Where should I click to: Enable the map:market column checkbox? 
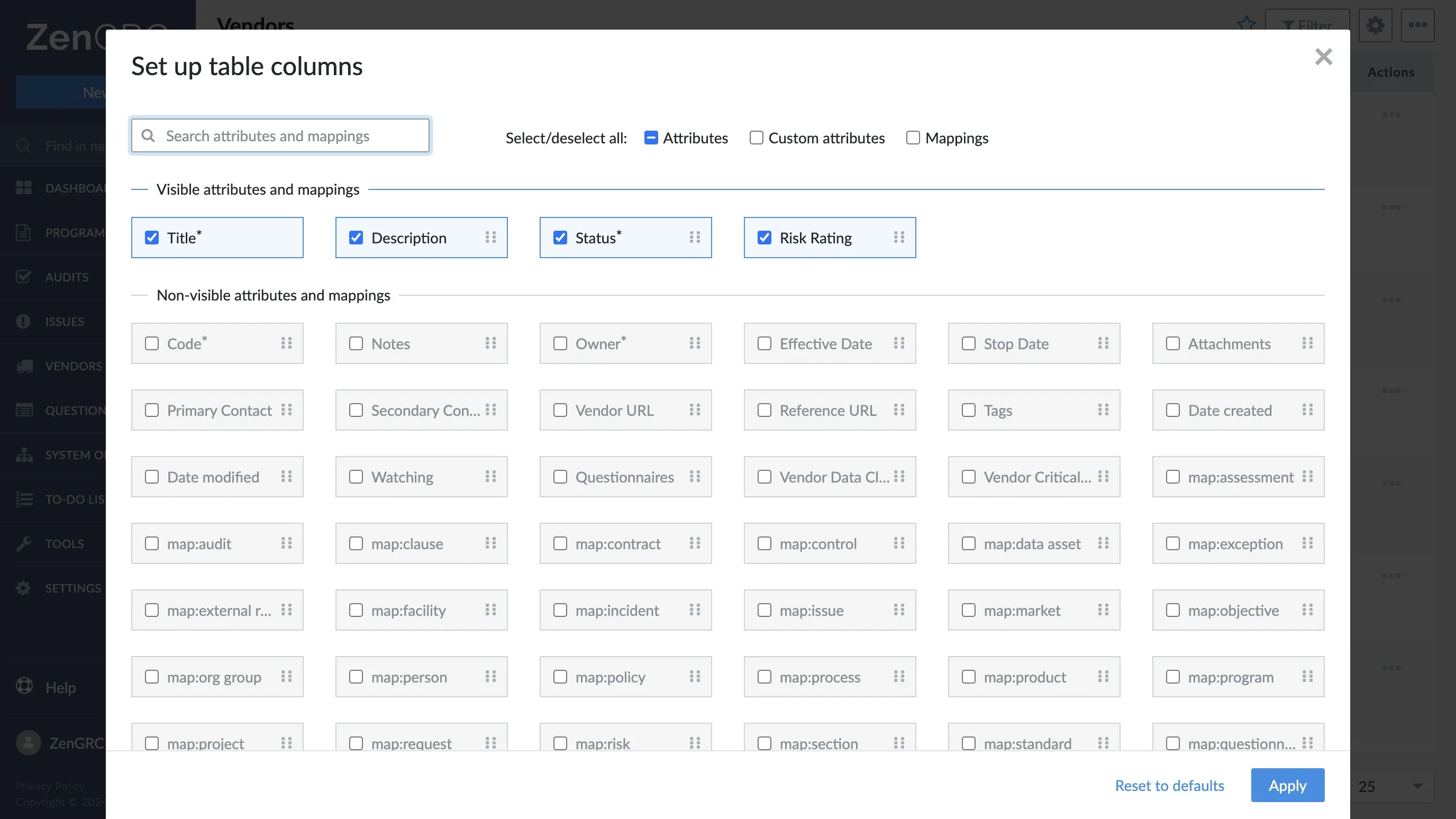[x=969, y=610]
